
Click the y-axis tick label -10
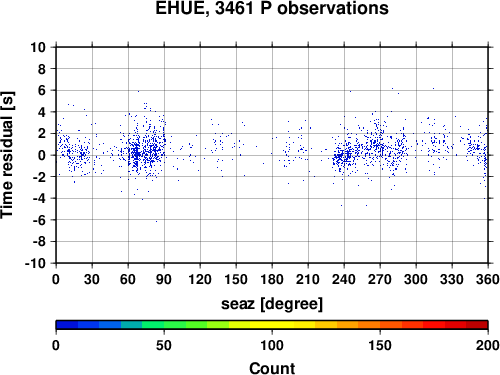35,263
